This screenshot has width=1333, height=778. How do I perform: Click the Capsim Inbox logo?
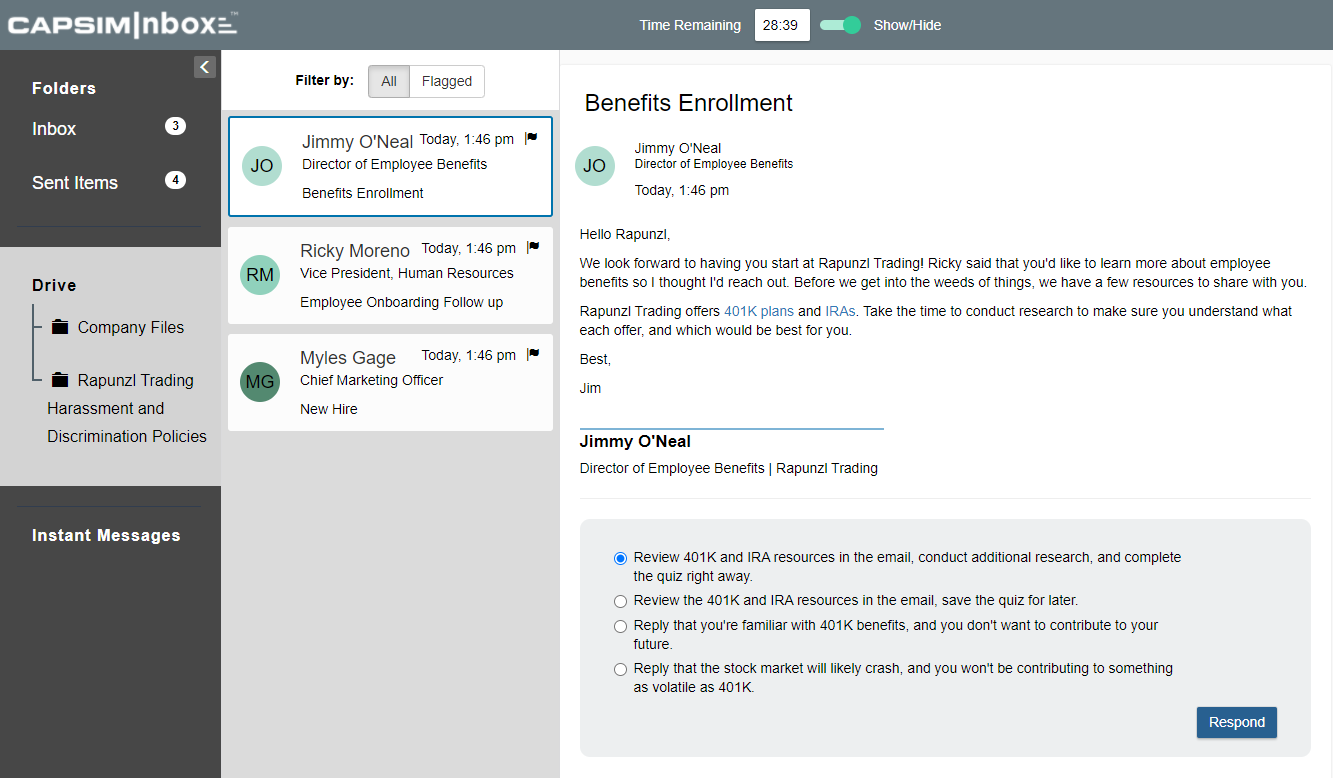click(x=123, y=25)
